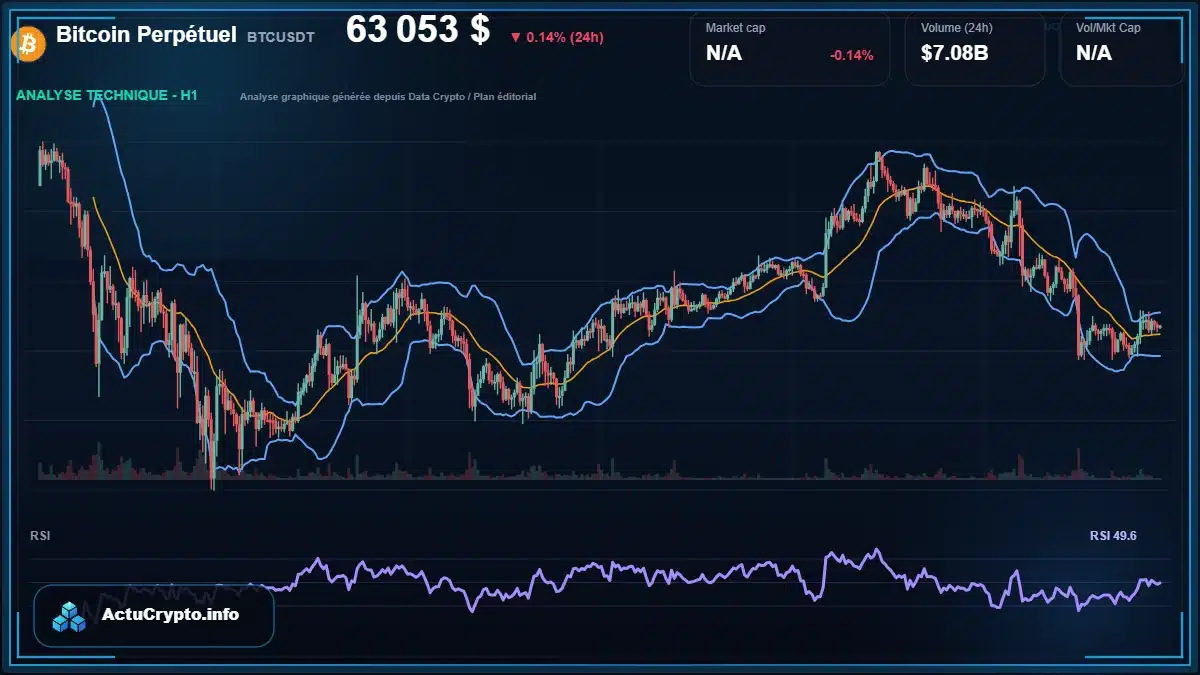Image resolution: width=1200 pixels, height=675 pixels.
Task: Click the red 0.14% (24h) change indicator
Action: click(x=556, y=37)
